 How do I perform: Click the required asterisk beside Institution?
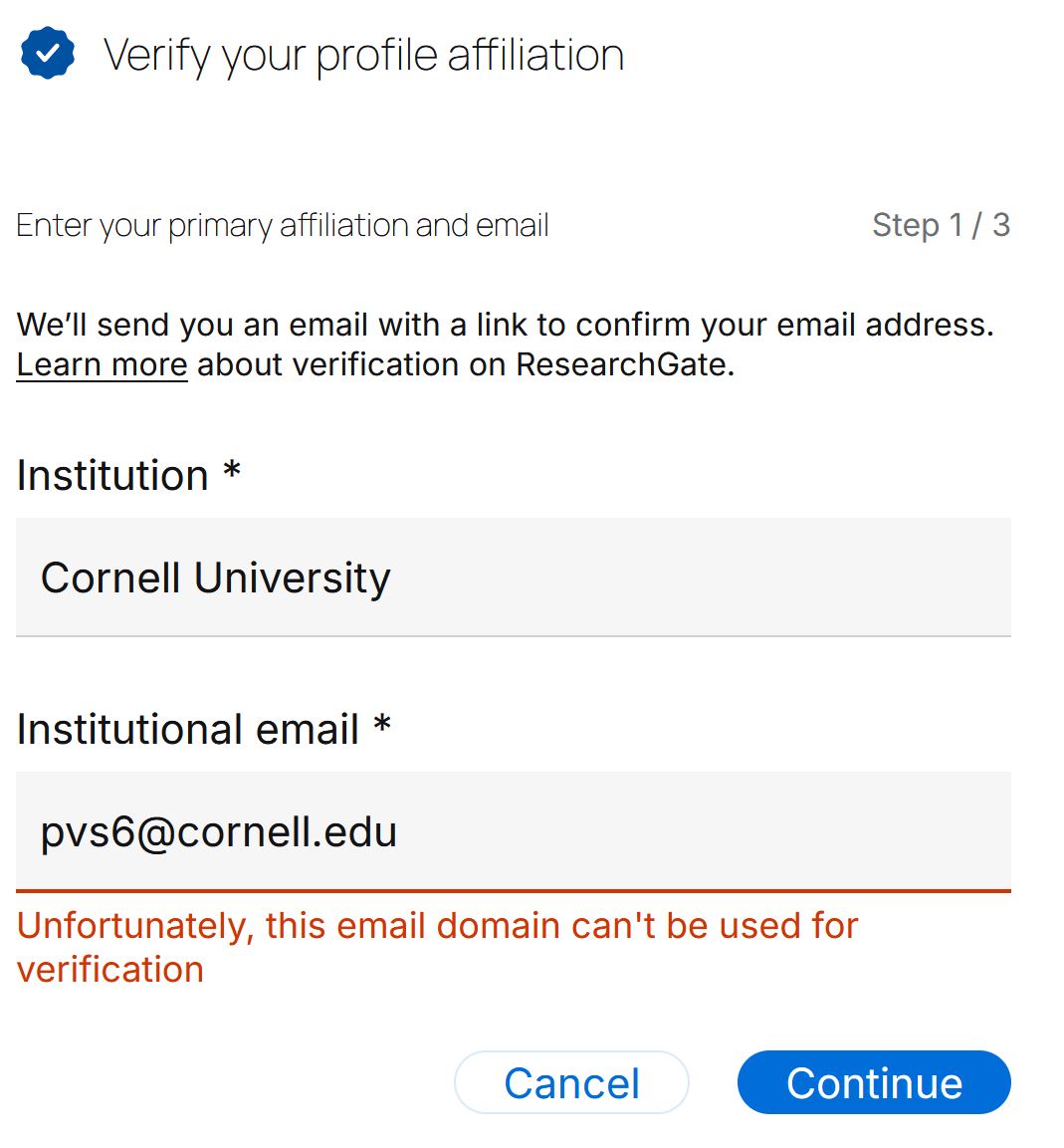232,470
